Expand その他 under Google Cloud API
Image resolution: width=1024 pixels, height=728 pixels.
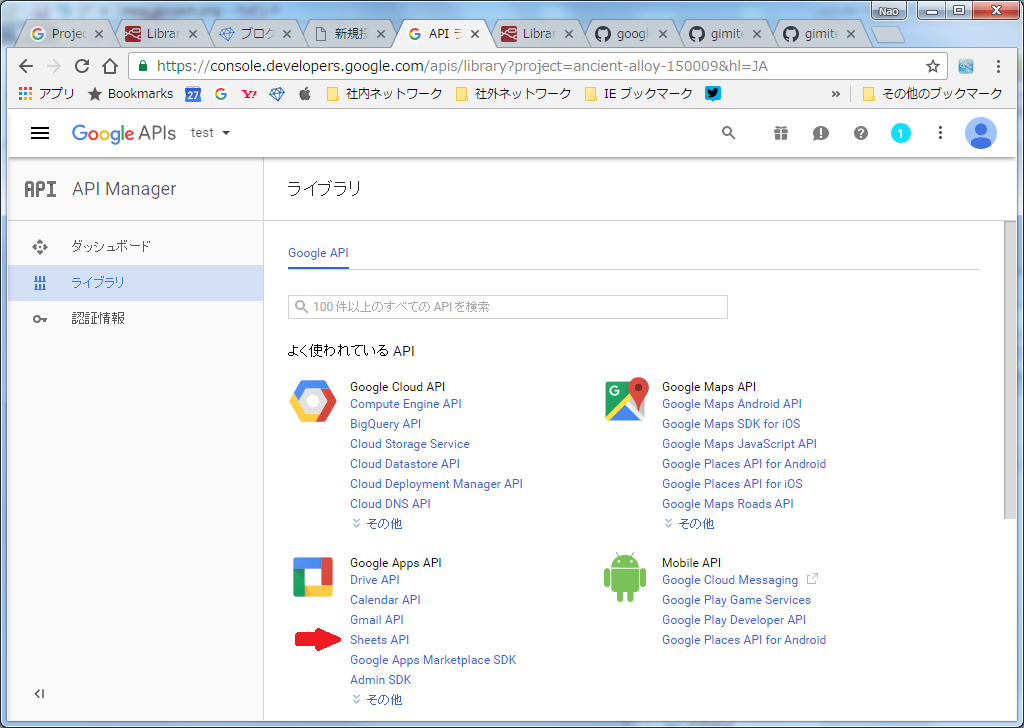[377, 524]
